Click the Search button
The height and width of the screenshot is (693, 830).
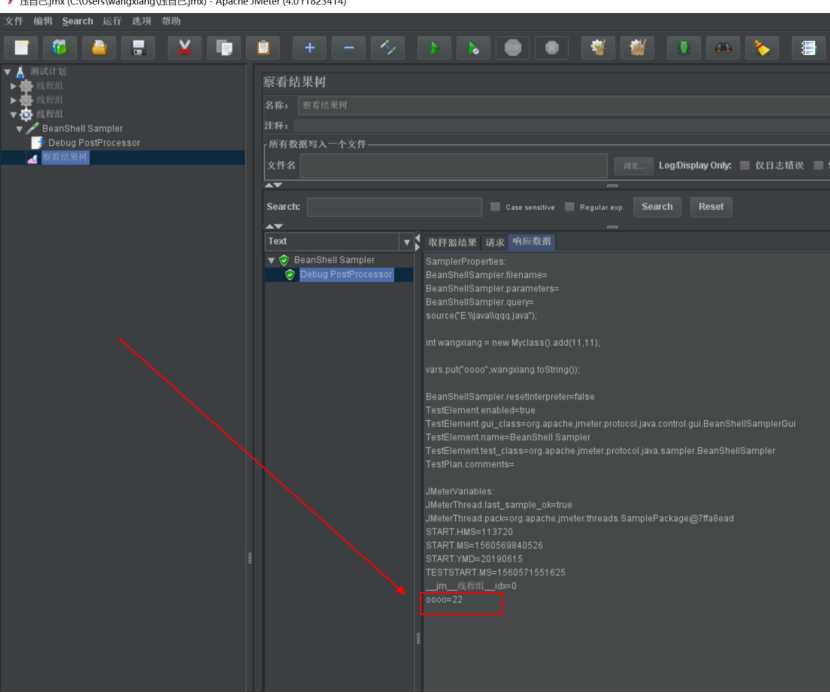click(x=657, y=207)
